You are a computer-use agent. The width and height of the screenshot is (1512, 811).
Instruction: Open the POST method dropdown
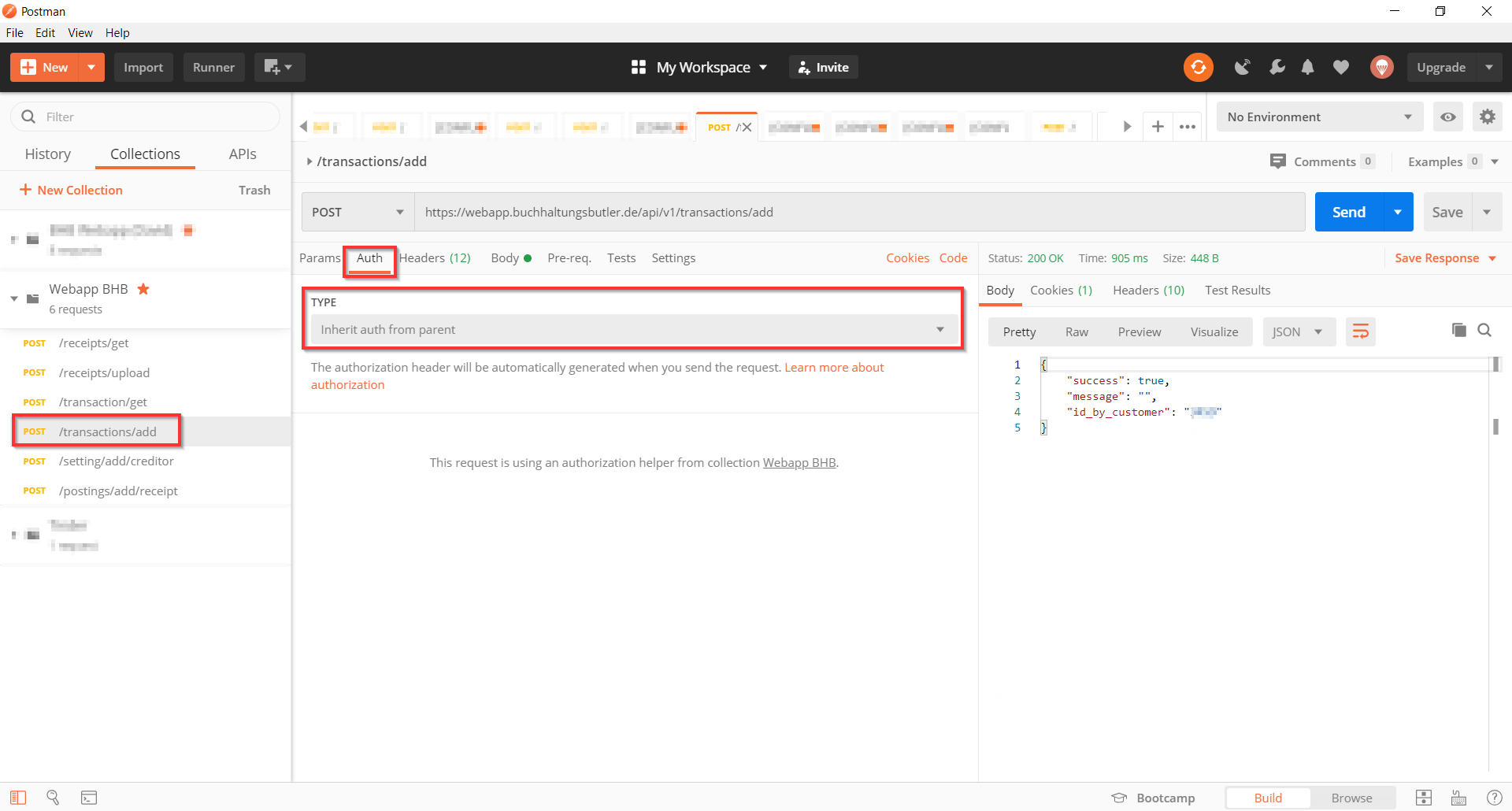[x=358, y=213]
